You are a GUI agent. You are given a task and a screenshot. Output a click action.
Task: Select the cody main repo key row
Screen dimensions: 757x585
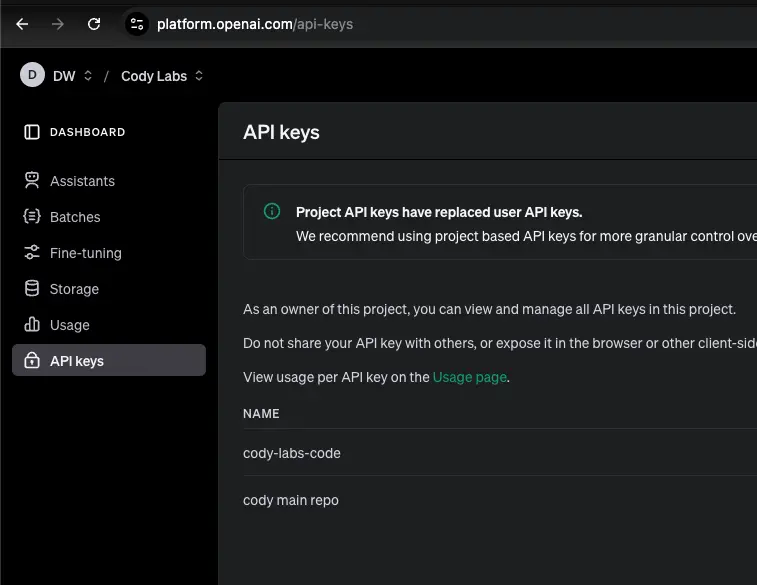[500, 500]
